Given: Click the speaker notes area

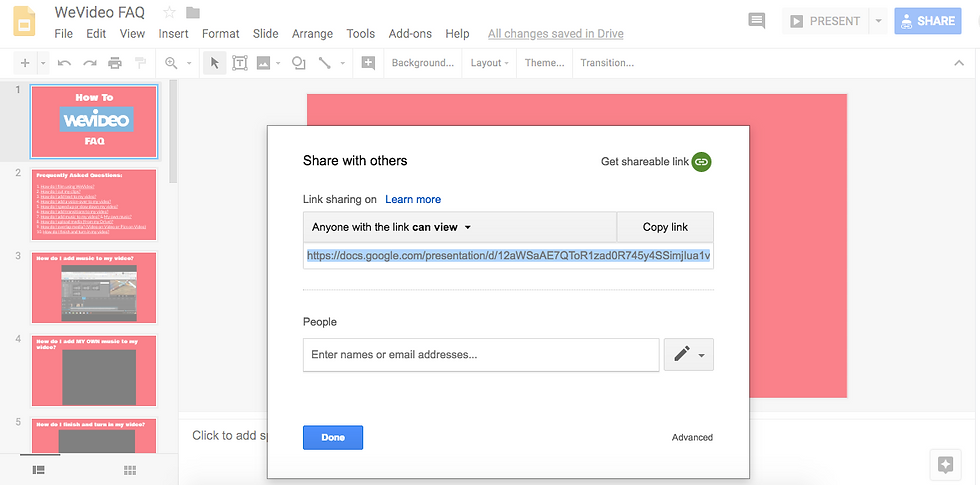Looking at the screenshot, I should coord(230,436).
